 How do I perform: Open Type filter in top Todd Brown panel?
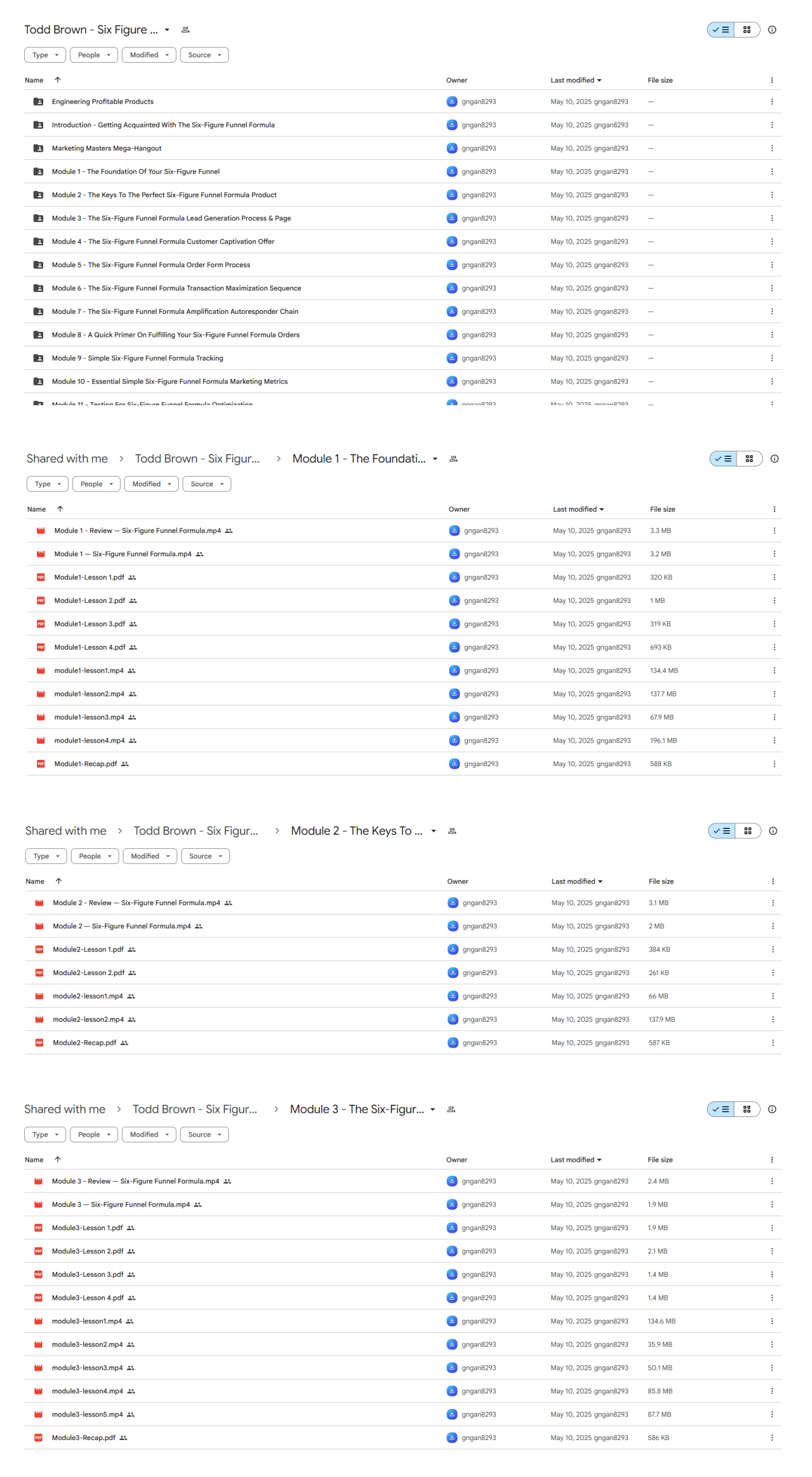click(x=45, y=55)
